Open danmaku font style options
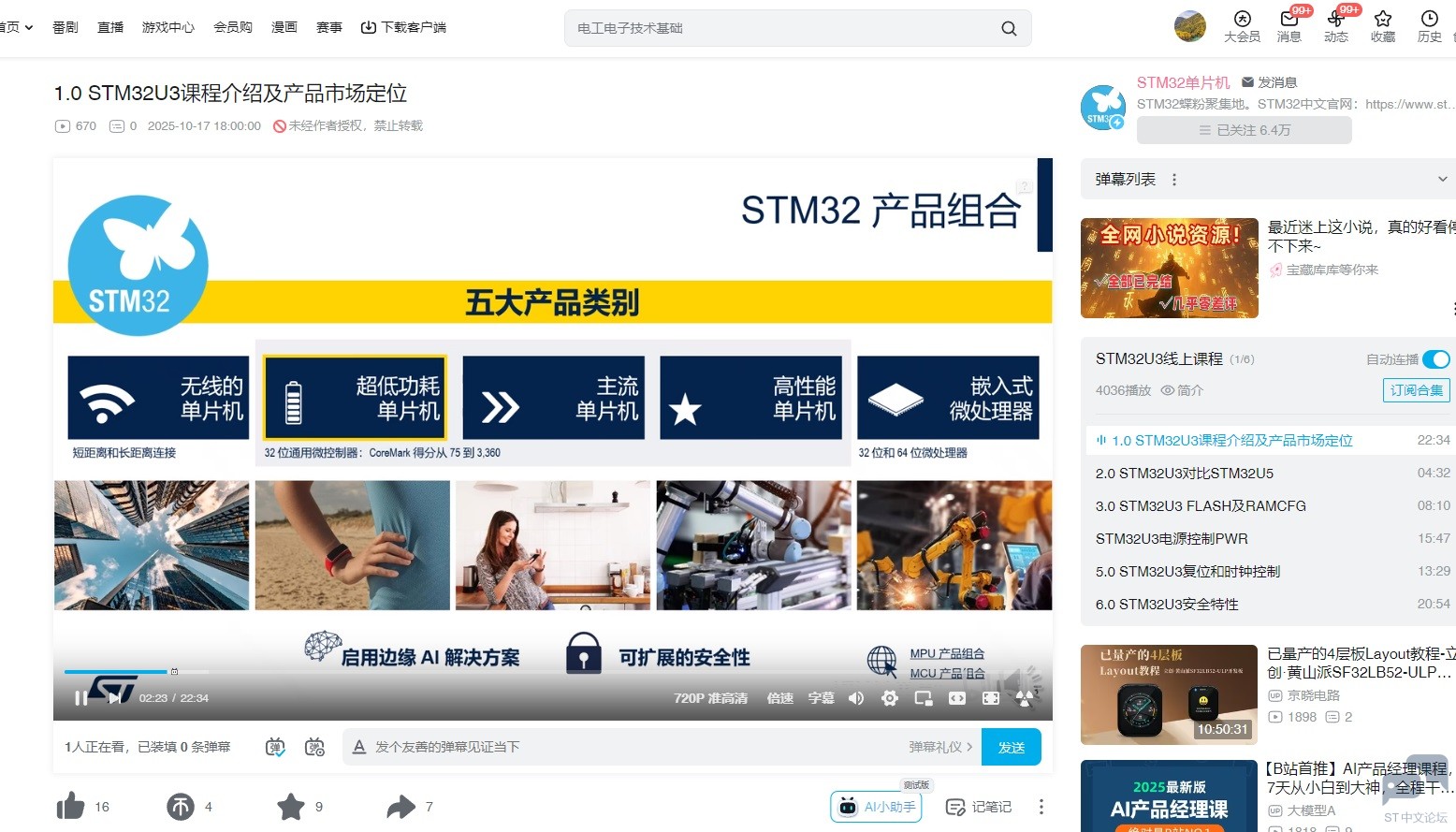The height and width of the screenshot is (832, 1456). click(358, 747)
